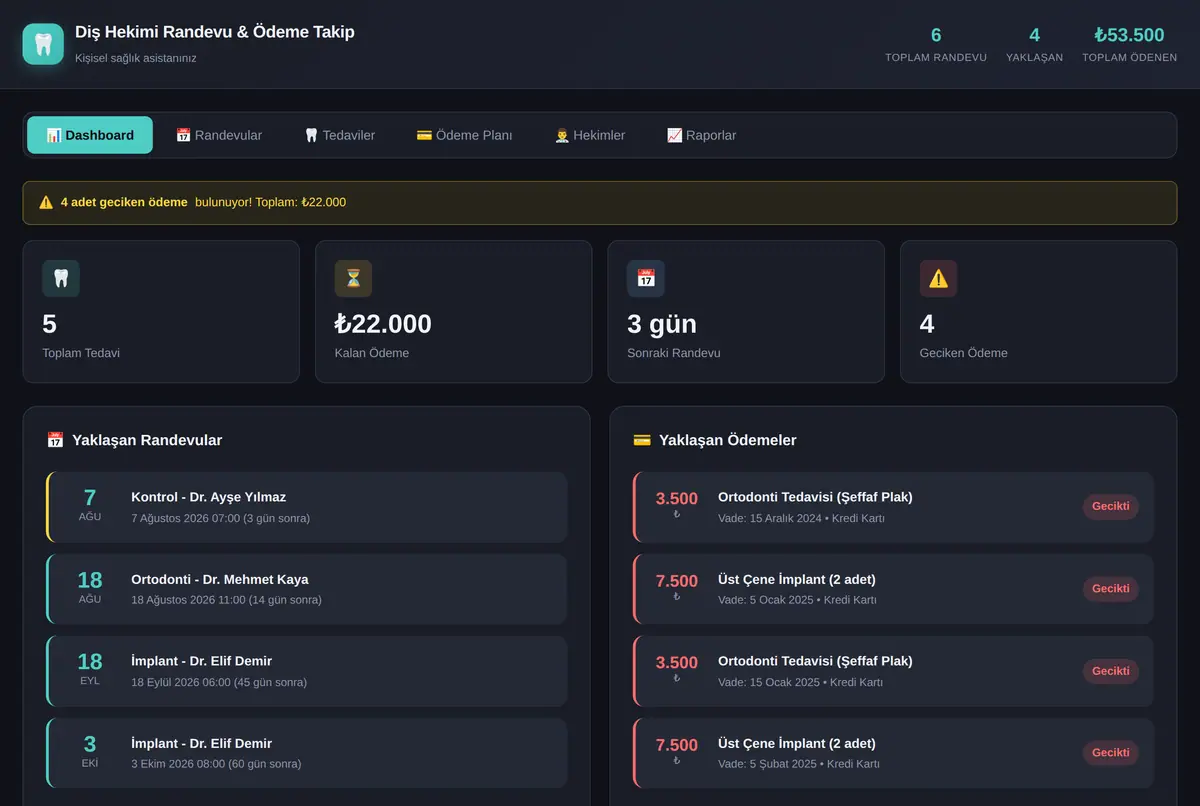Click Ortodonti Tedavisi payment due 15 Aralık 2024
The height and width of the screenshot is (806, 1200).
pos(893,507)
